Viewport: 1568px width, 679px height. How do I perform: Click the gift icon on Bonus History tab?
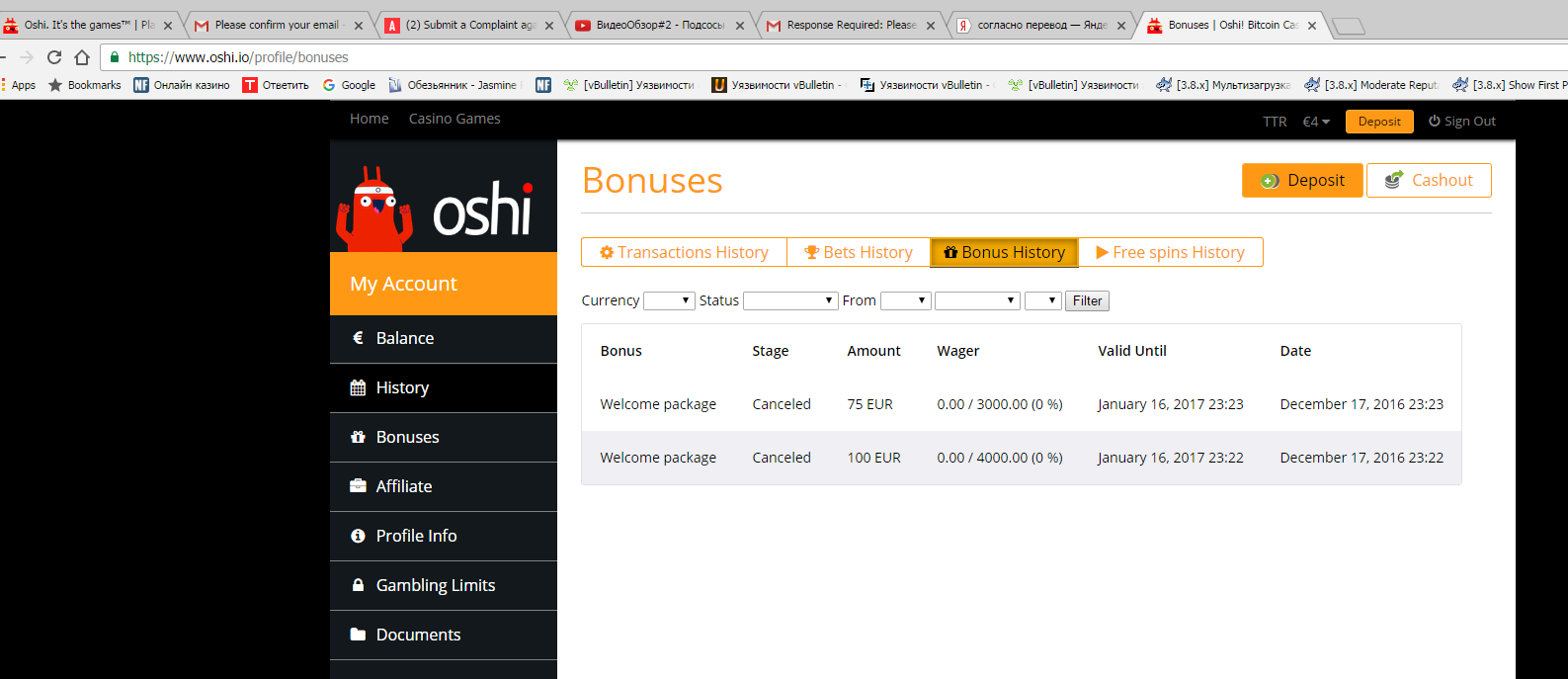click(950, 252)
